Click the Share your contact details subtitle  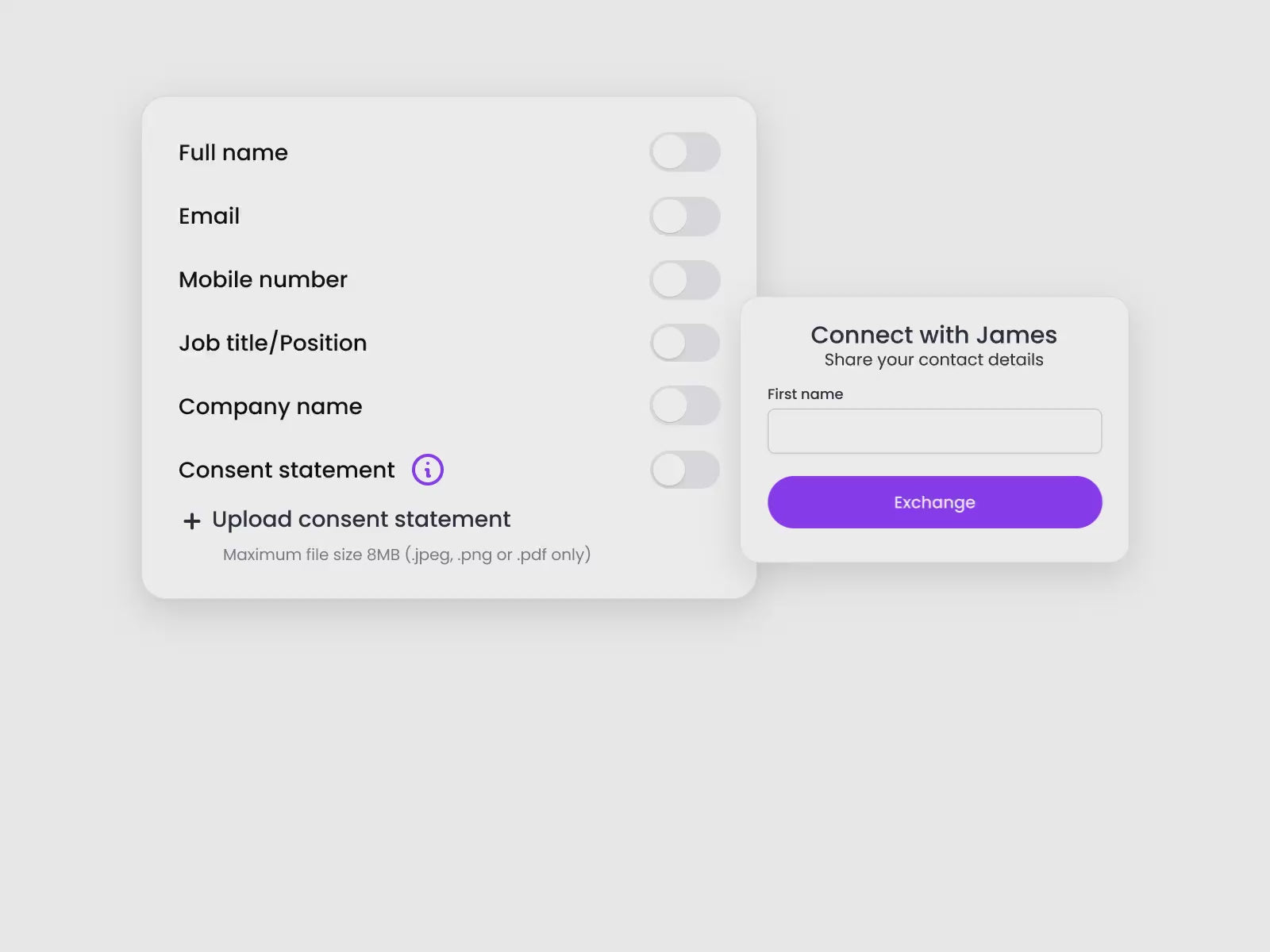pyautogui.click(x=933, y=360)
